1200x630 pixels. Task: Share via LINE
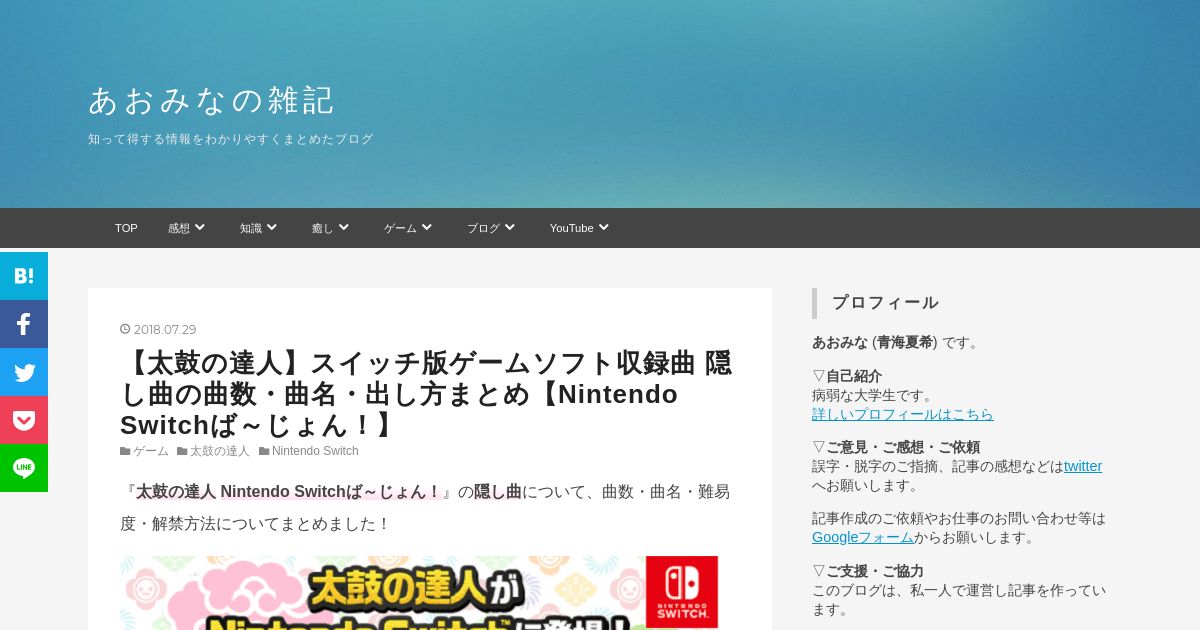24,468
